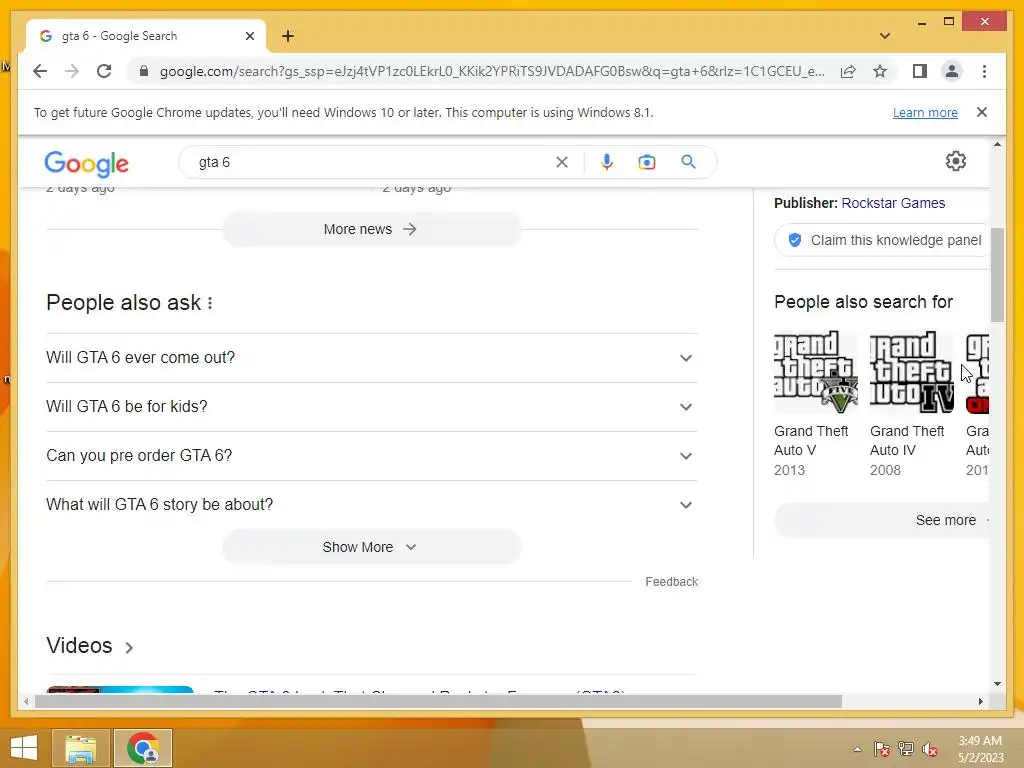The width and height of the screenshot is (1024, 768).
Task: Open the Rockstar Games publisher link
Action: tap(893, 203)
